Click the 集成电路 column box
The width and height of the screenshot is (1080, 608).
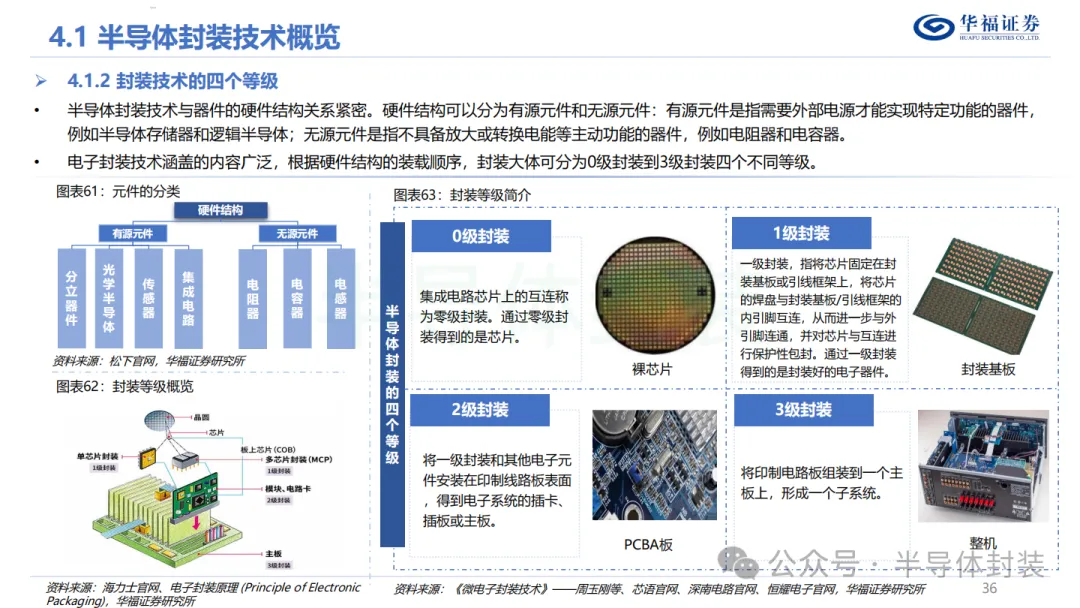point(188,298)
